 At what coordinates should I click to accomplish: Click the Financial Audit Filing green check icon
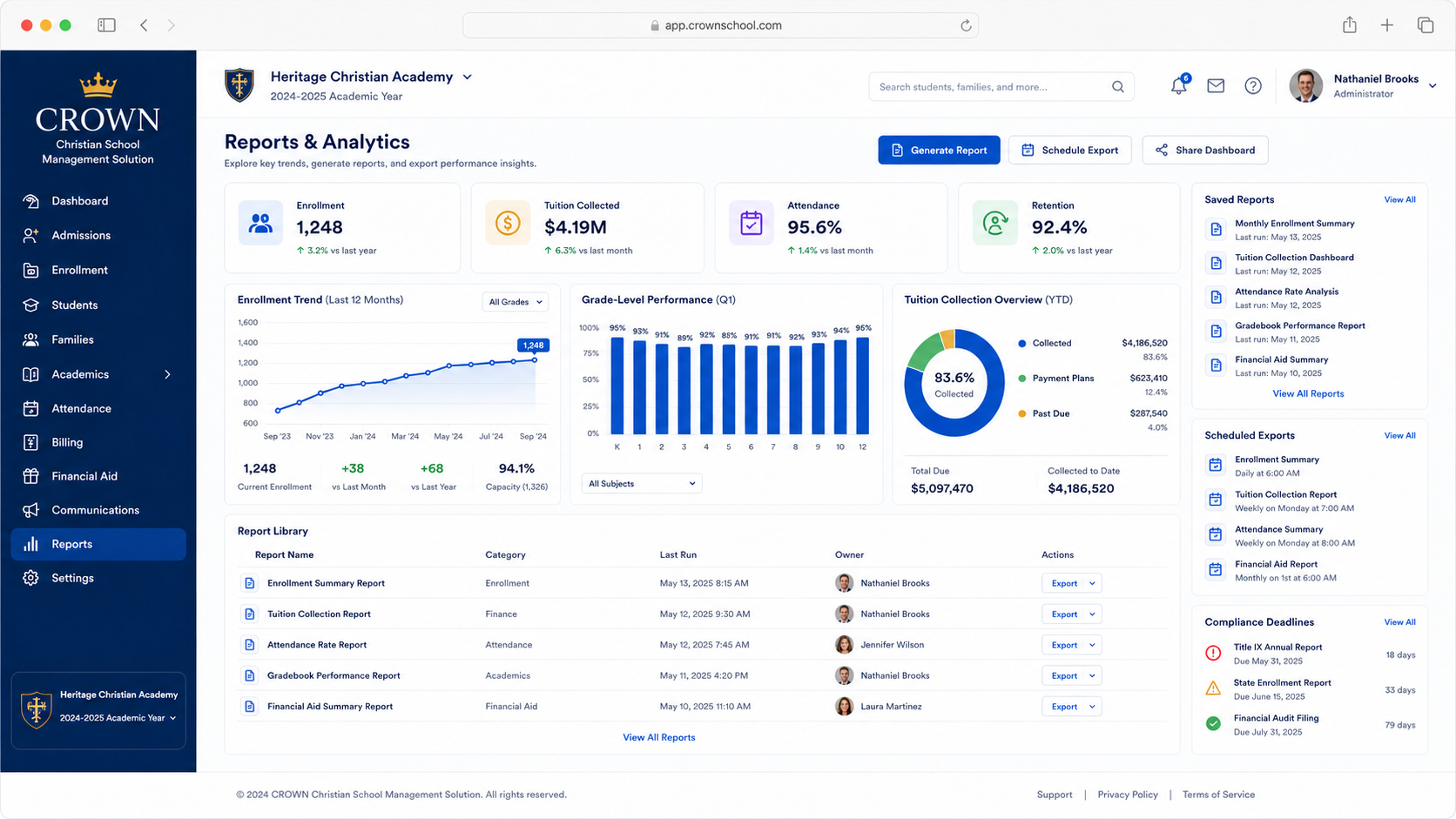[1213, 723]
